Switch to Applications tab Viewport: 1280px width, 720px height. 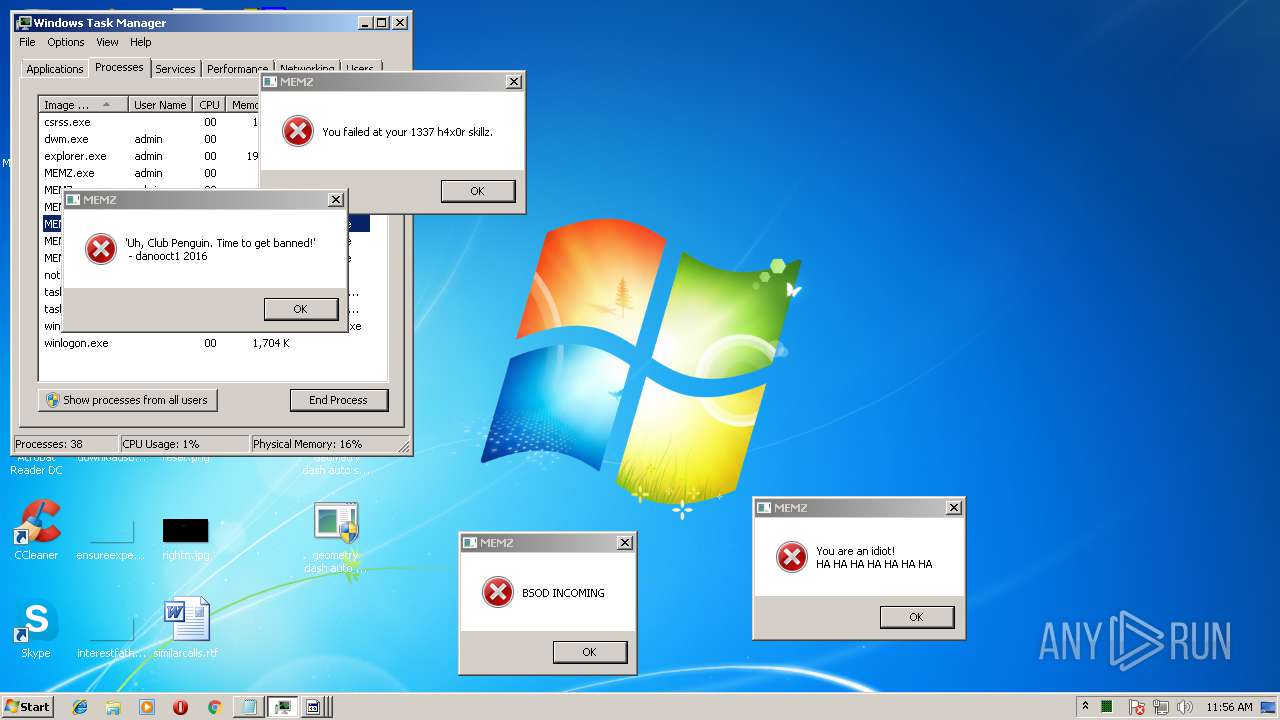[x=54, y=69]
